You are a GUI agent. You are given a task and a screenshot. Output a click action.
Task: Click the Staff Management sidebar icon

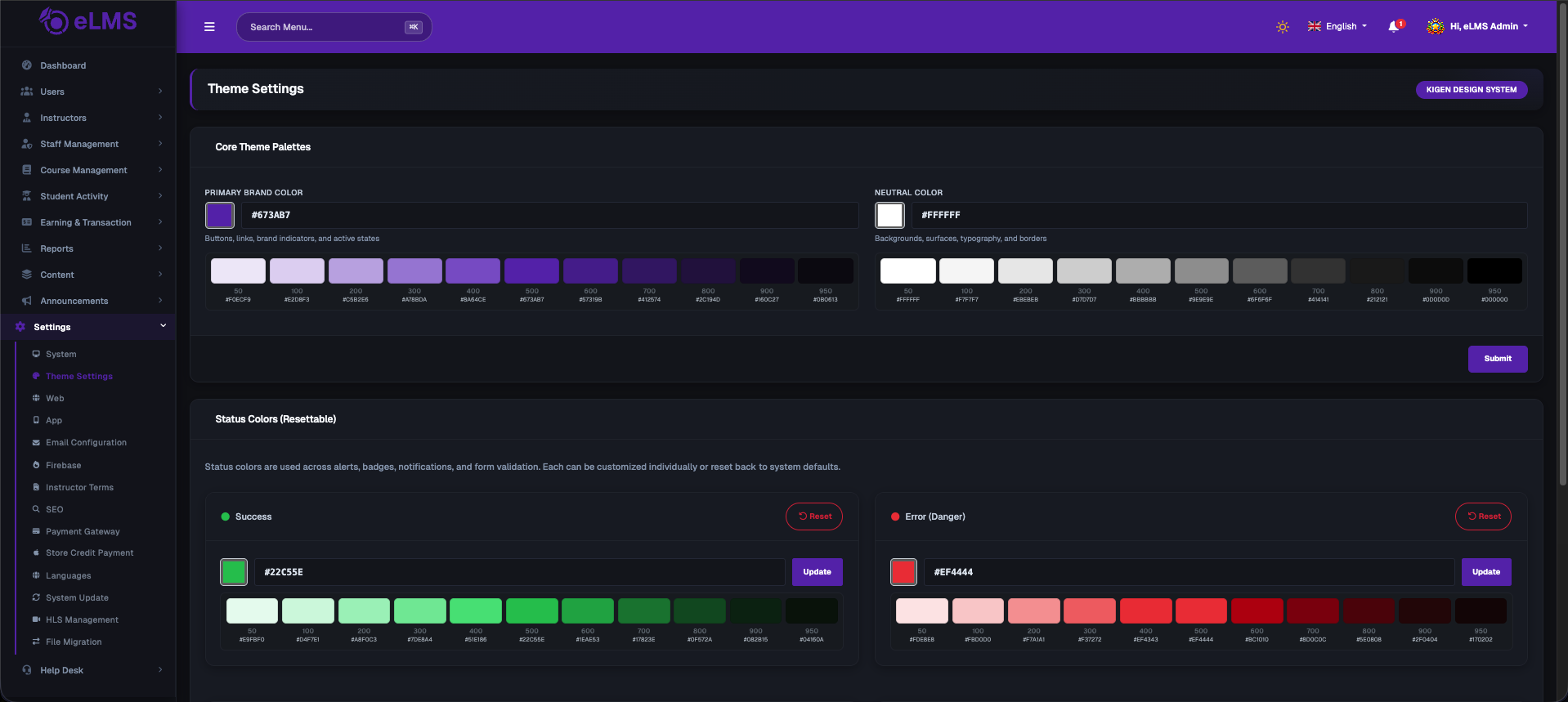27,144
